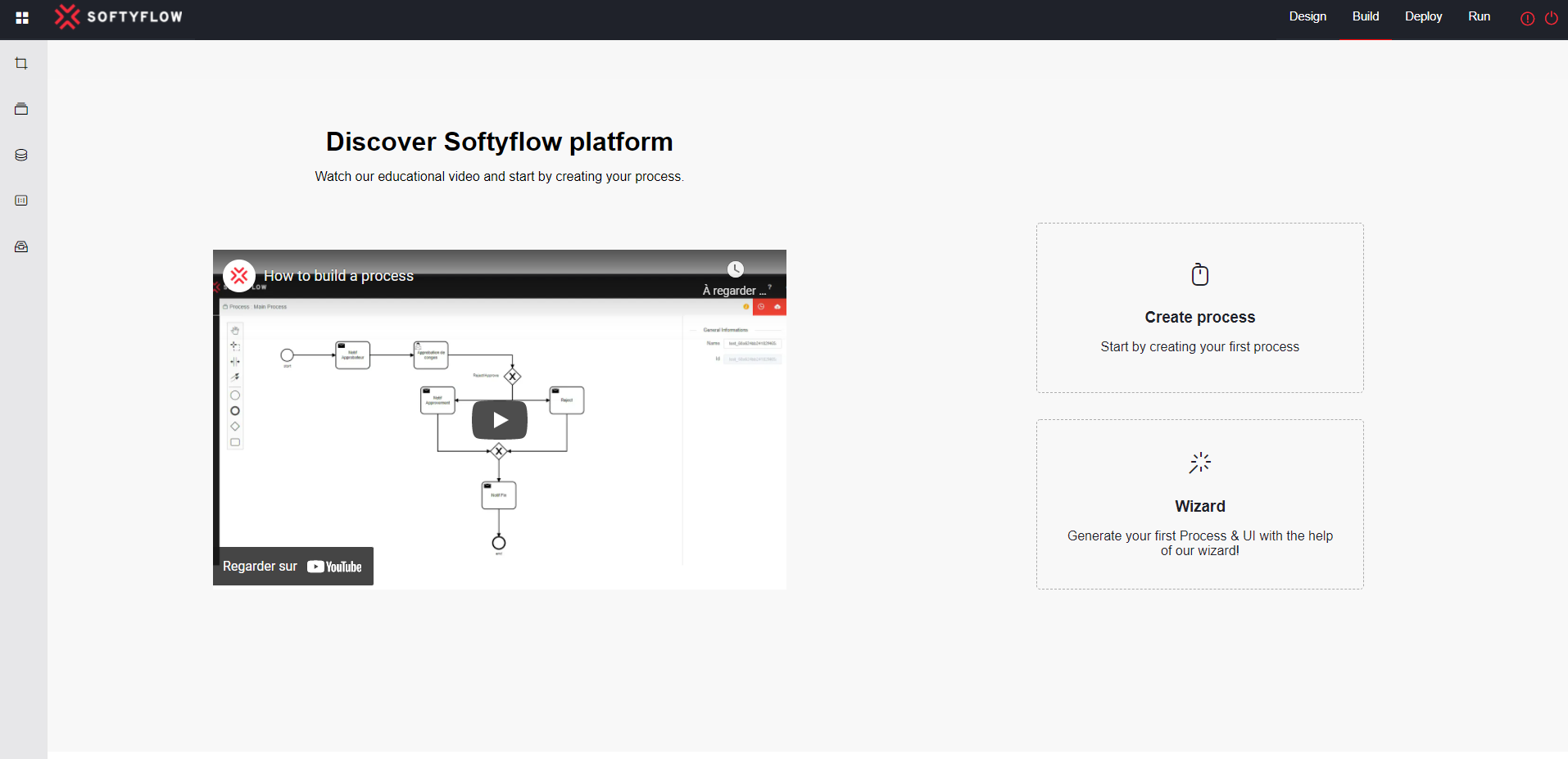Open the crop-shaped sidebar icon
This screenshot has height=759, width=1568.
click(x=21, y=63)
